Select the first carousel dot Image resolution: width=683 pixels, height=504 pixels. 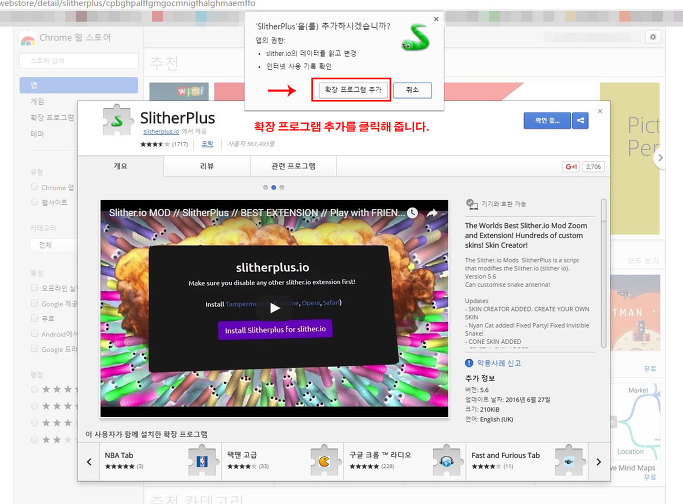point(265,187)
